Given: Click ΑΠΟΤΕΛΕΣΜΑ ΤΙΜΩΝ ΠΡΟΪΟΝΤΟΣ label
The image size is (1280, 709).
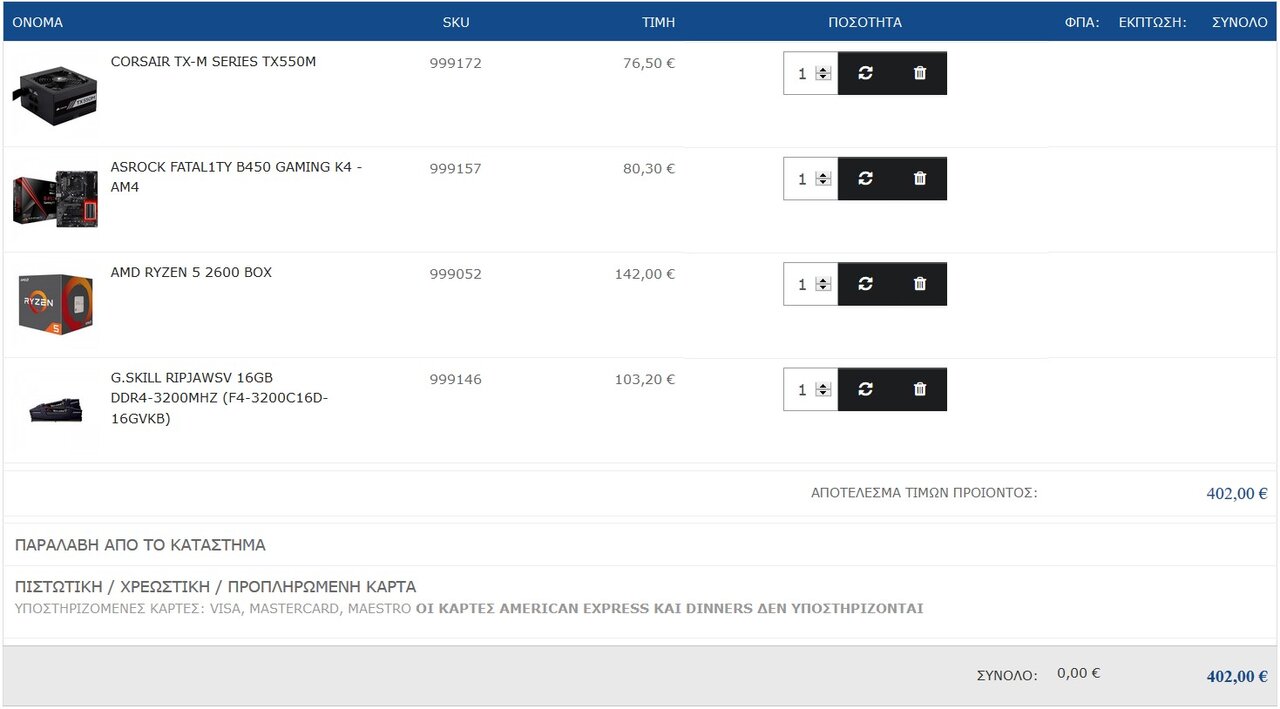Looking at the screenshot, I should point(924,493).
